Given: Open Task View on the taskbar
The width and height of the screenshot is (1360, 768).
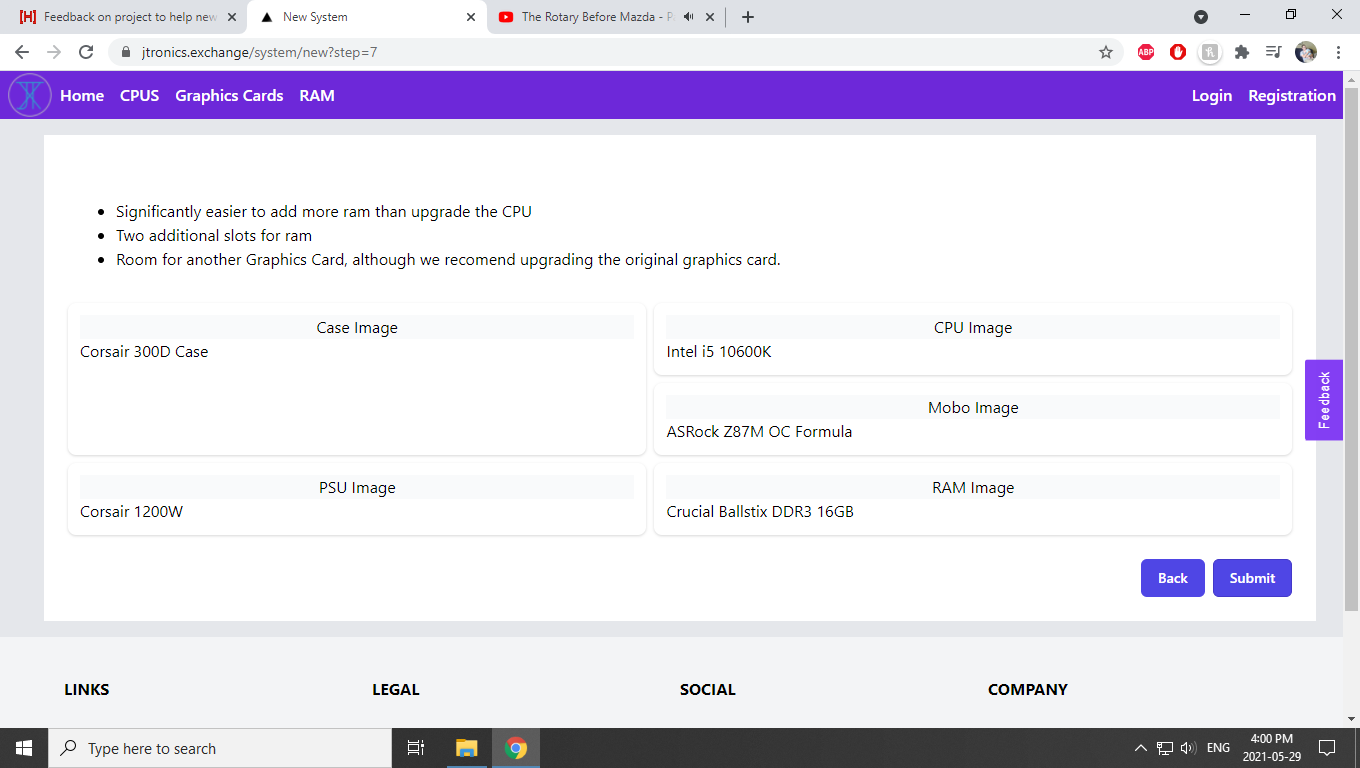Looking at the screenshot, I should [416, 748].
